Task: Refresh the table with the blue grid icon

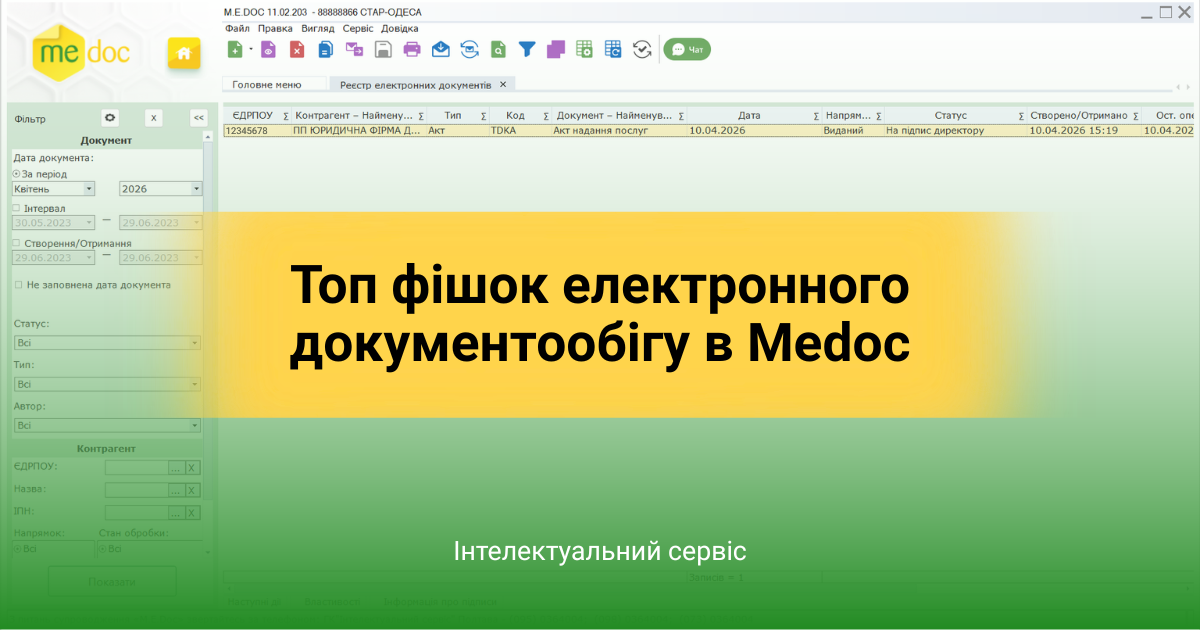Action: tap(613, 49)
